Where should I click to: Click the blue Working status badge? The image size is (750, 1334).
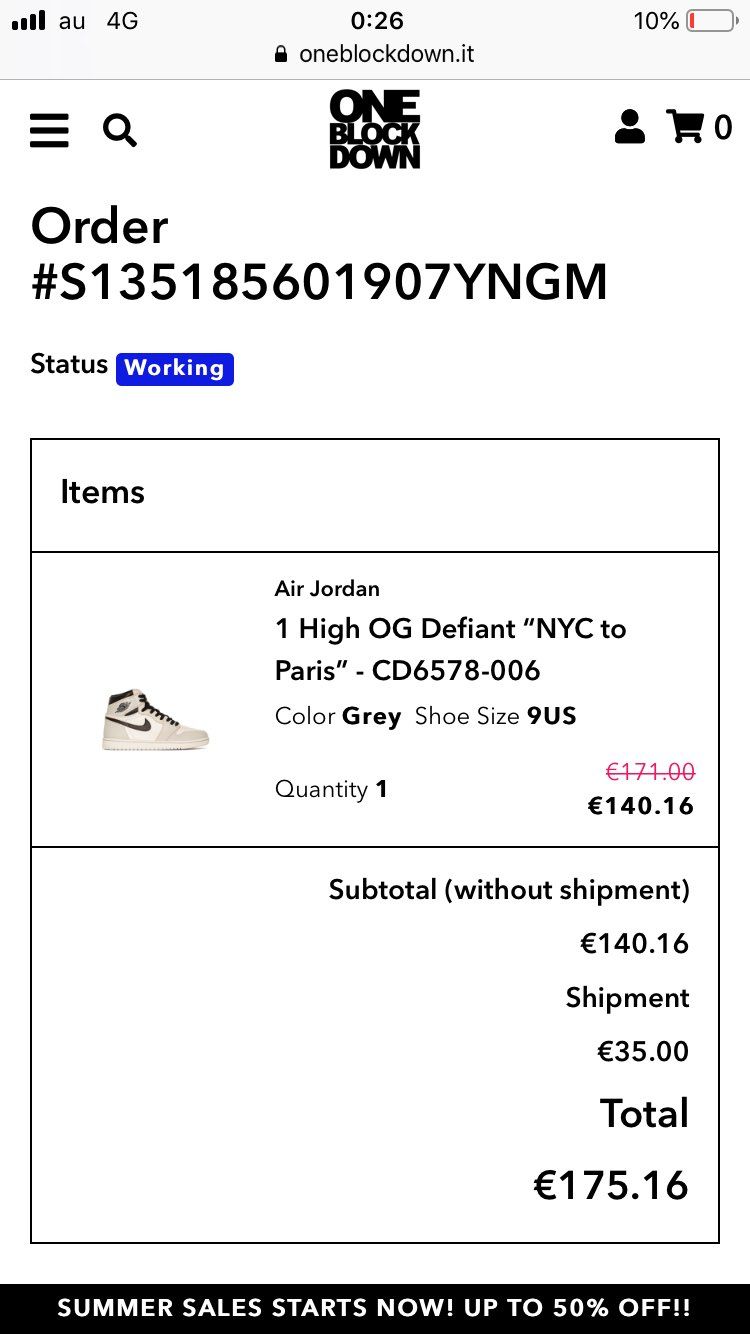175,368
